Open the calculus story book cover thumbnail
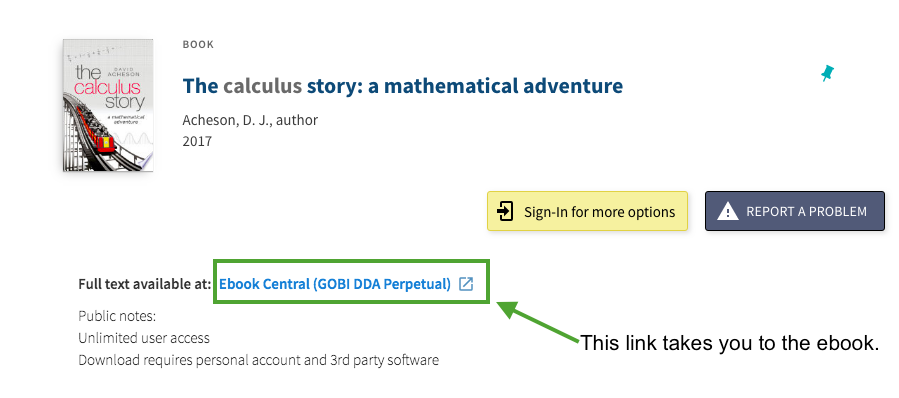The image size is (899, 398). coord(108,106)
